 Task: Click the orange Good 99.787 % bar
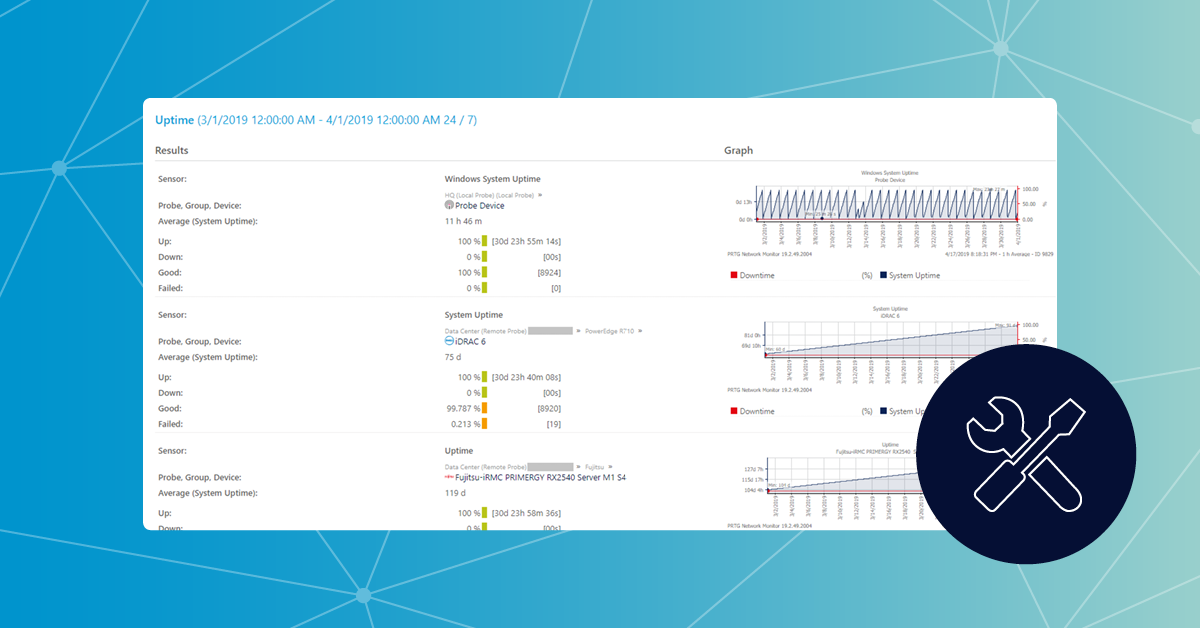coord(485,408)
